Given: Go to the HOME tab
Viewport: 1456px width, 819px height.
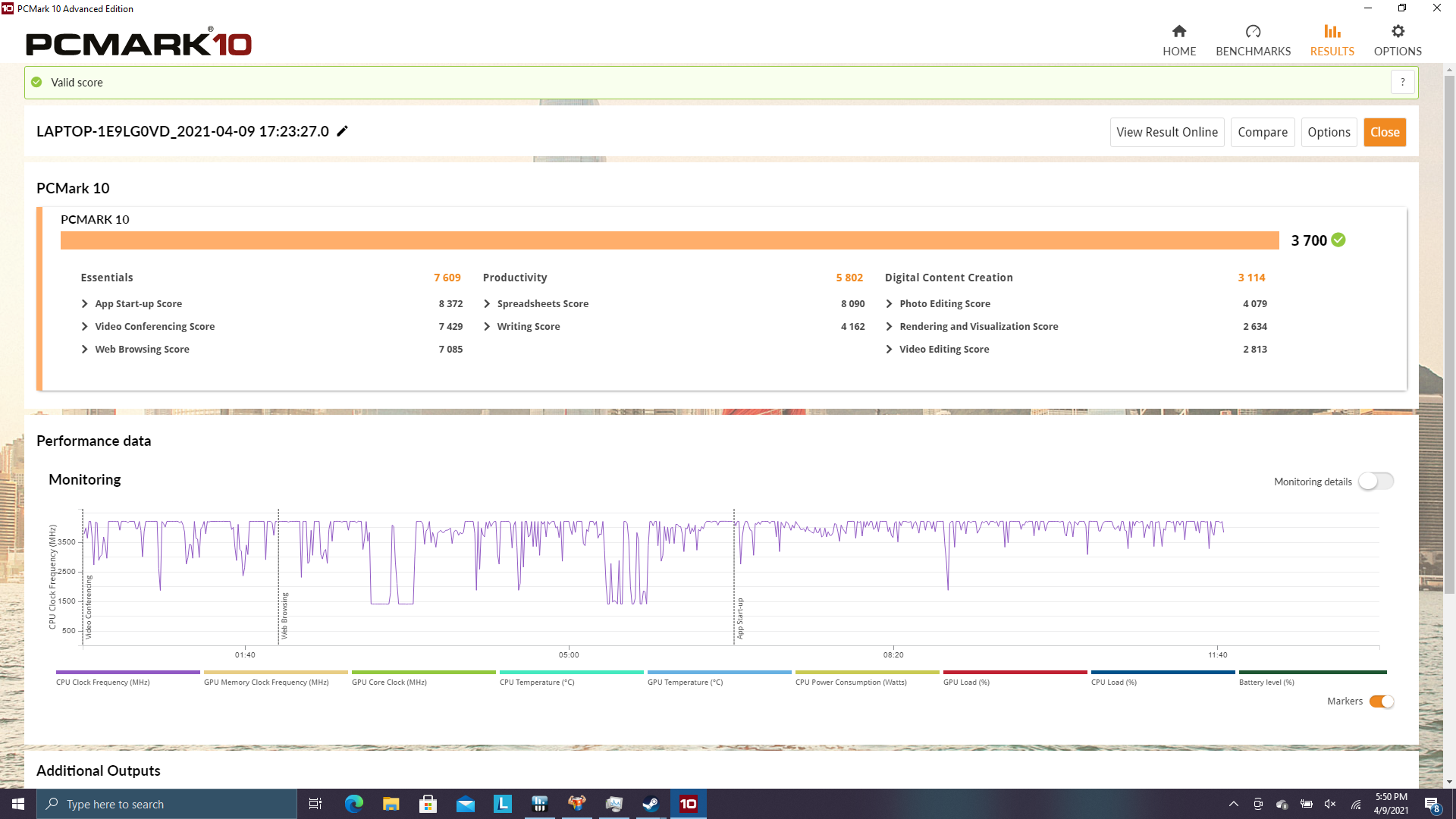Looking at the screenshot, I should pos(1179,41).
